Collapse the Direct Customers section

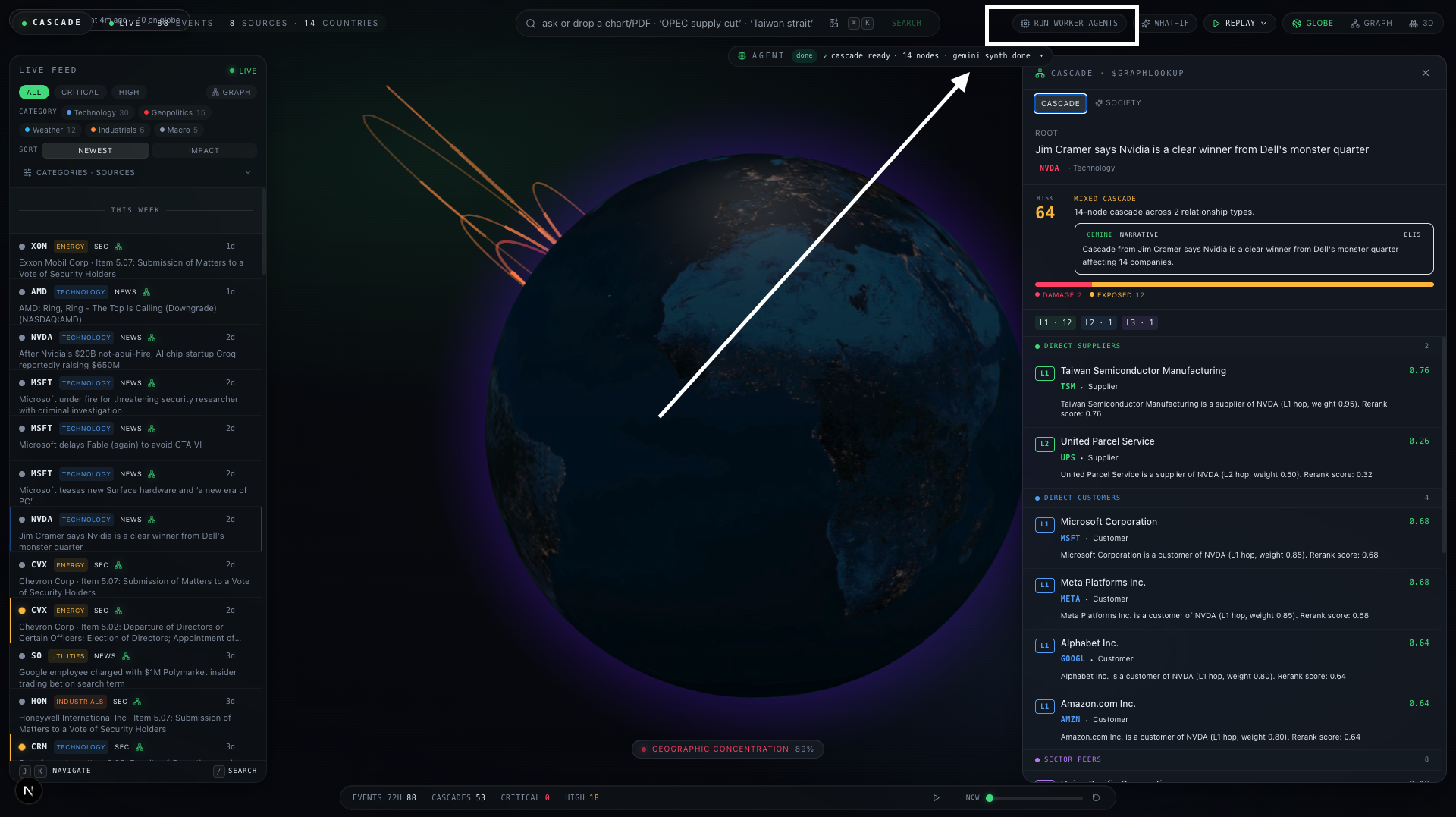(1232, 498)
